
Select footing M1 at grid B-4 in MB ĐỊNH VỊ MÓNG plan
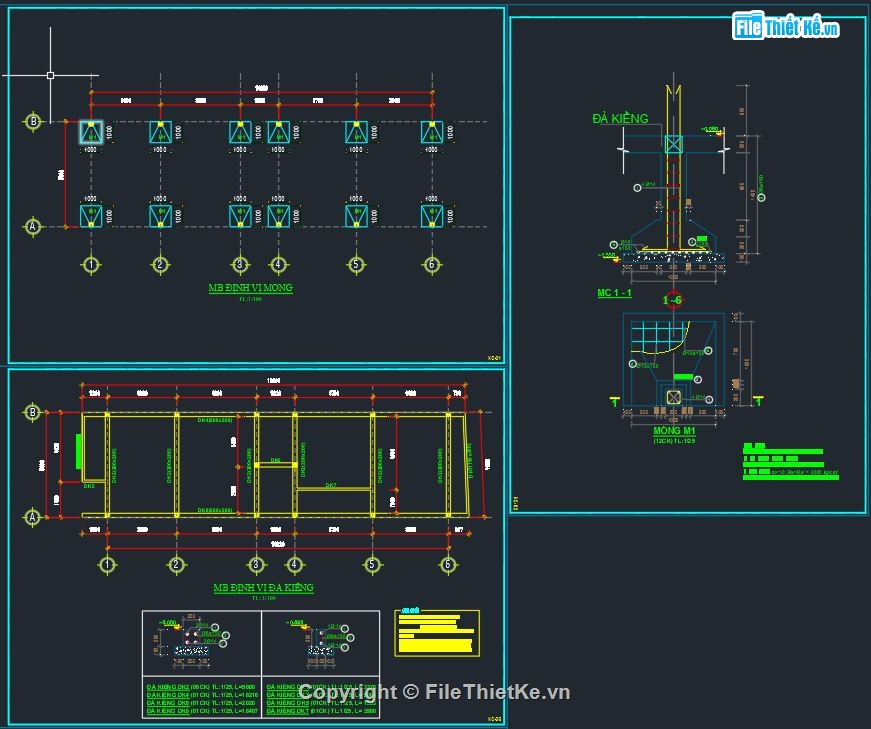[279, 132]
